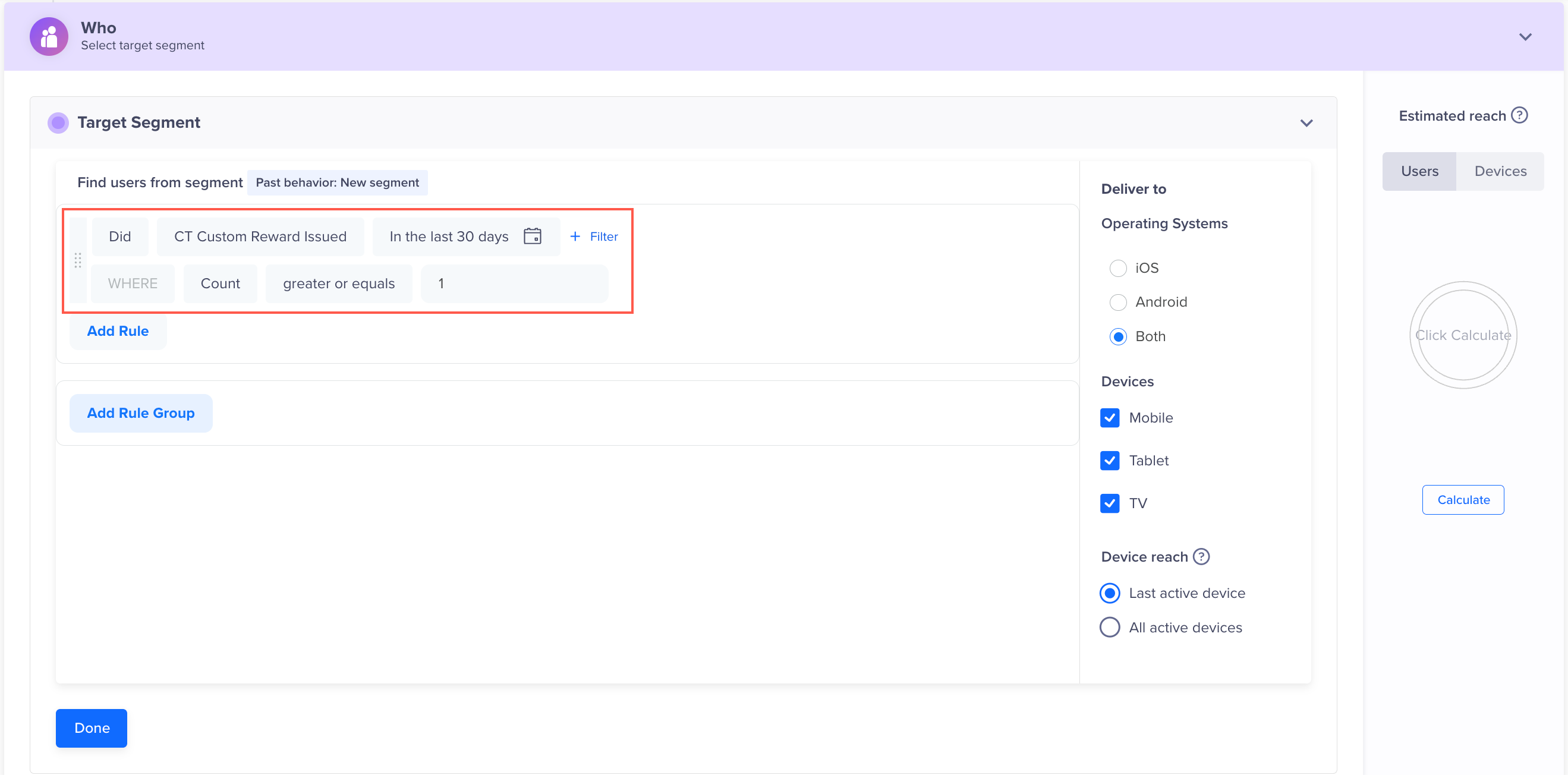Open the greater or equals operator dropdown
The image size is (1568, 775).
338,283
